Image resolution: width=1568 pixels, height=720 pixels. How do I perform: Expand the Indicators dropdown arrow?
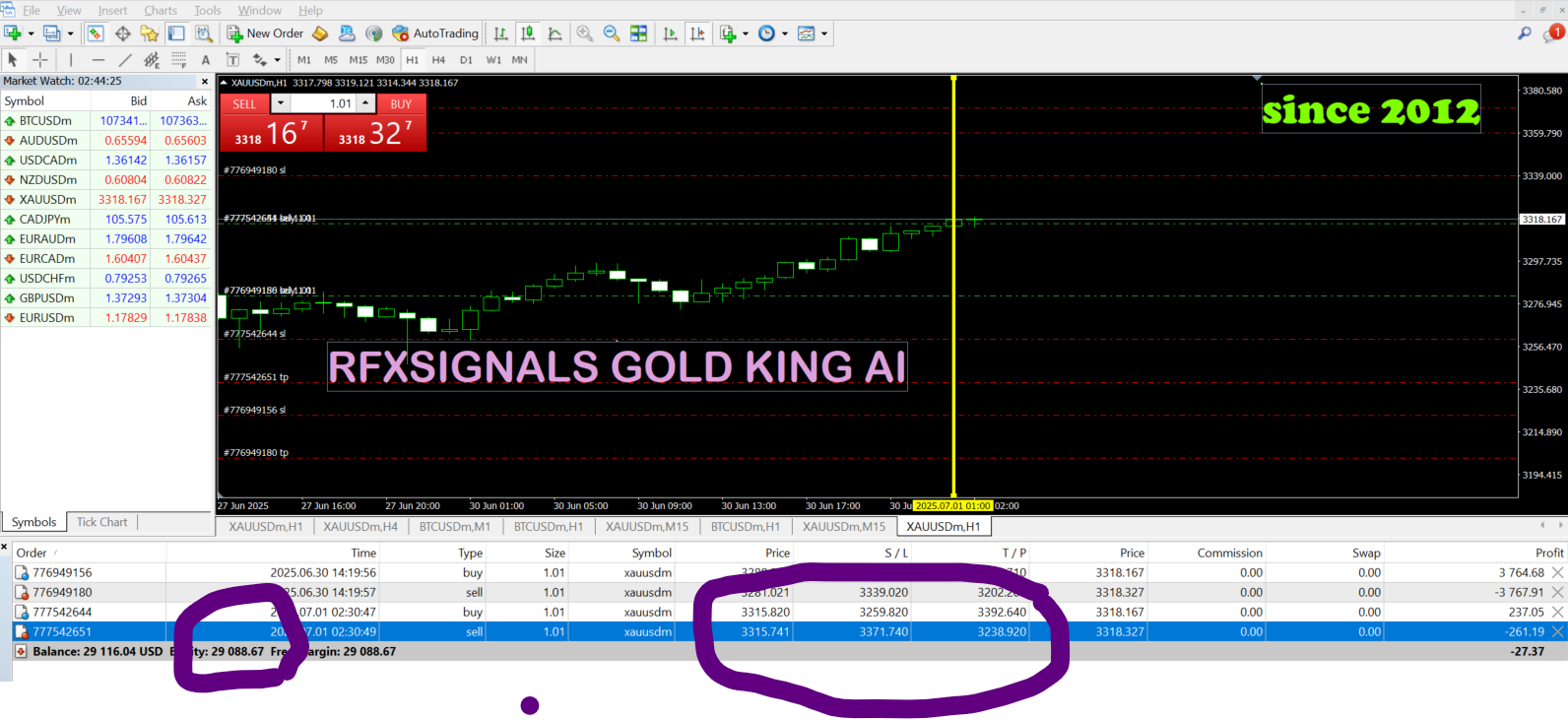click(x=746, y=33)
